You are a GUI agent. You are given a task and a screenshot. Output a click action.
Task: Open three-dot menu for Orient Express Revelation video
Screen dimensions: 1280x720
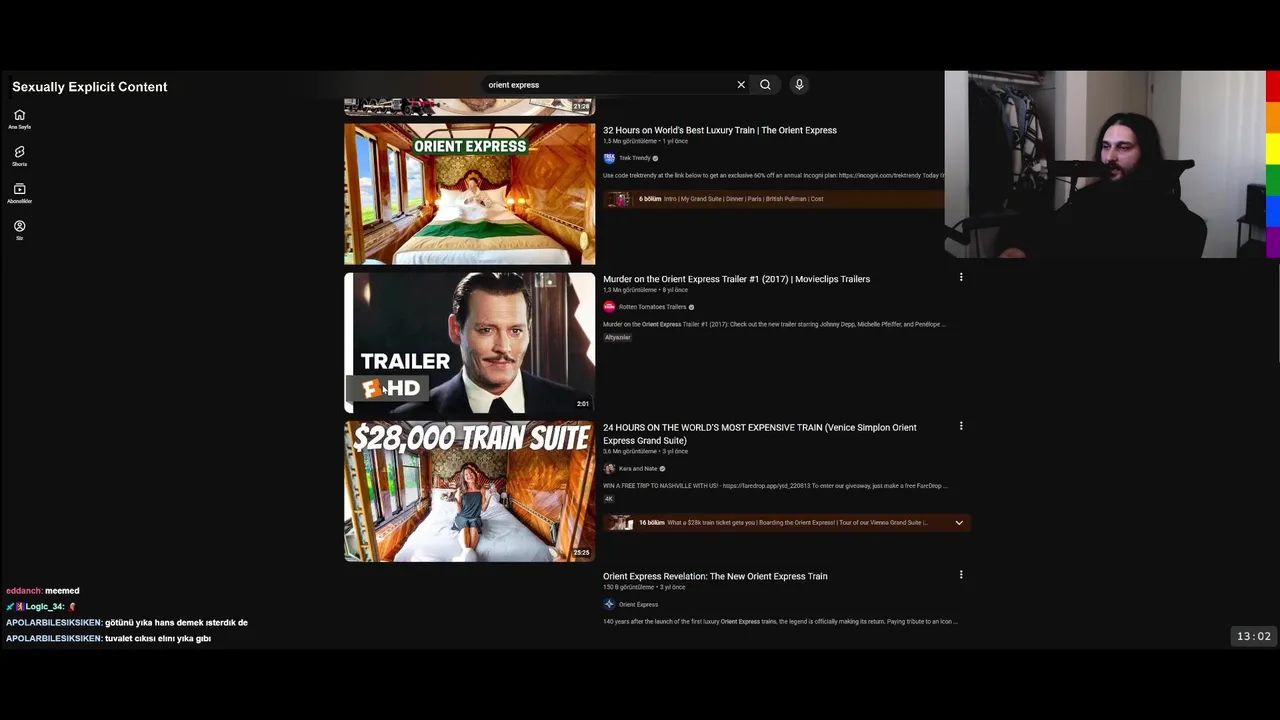coord(961,575)
